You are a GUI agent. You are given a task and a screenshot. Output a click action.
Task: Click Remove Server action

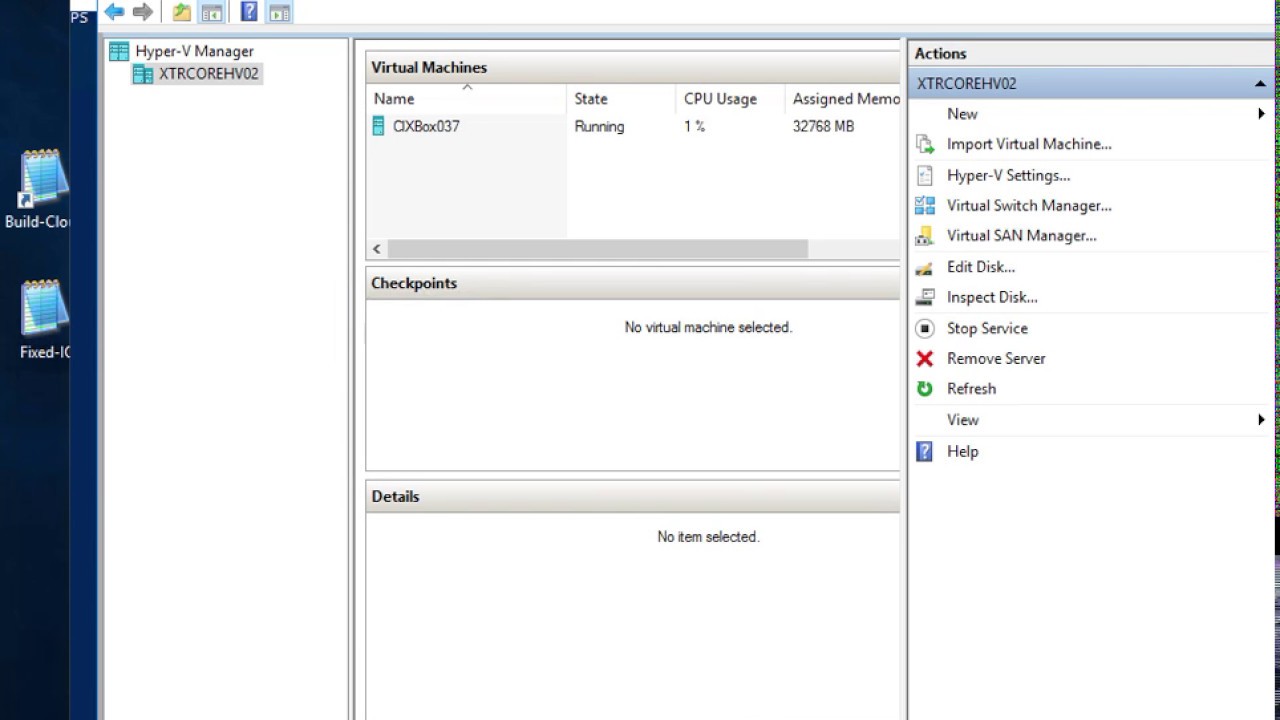(996, 358)
